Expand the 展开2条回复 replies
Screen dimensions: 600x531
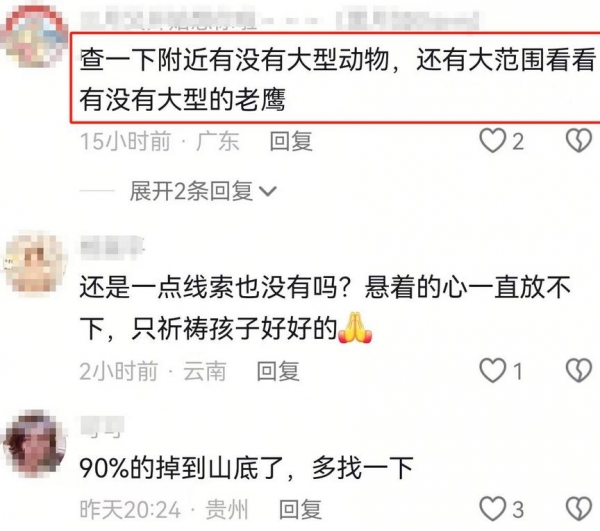point(203,191)
